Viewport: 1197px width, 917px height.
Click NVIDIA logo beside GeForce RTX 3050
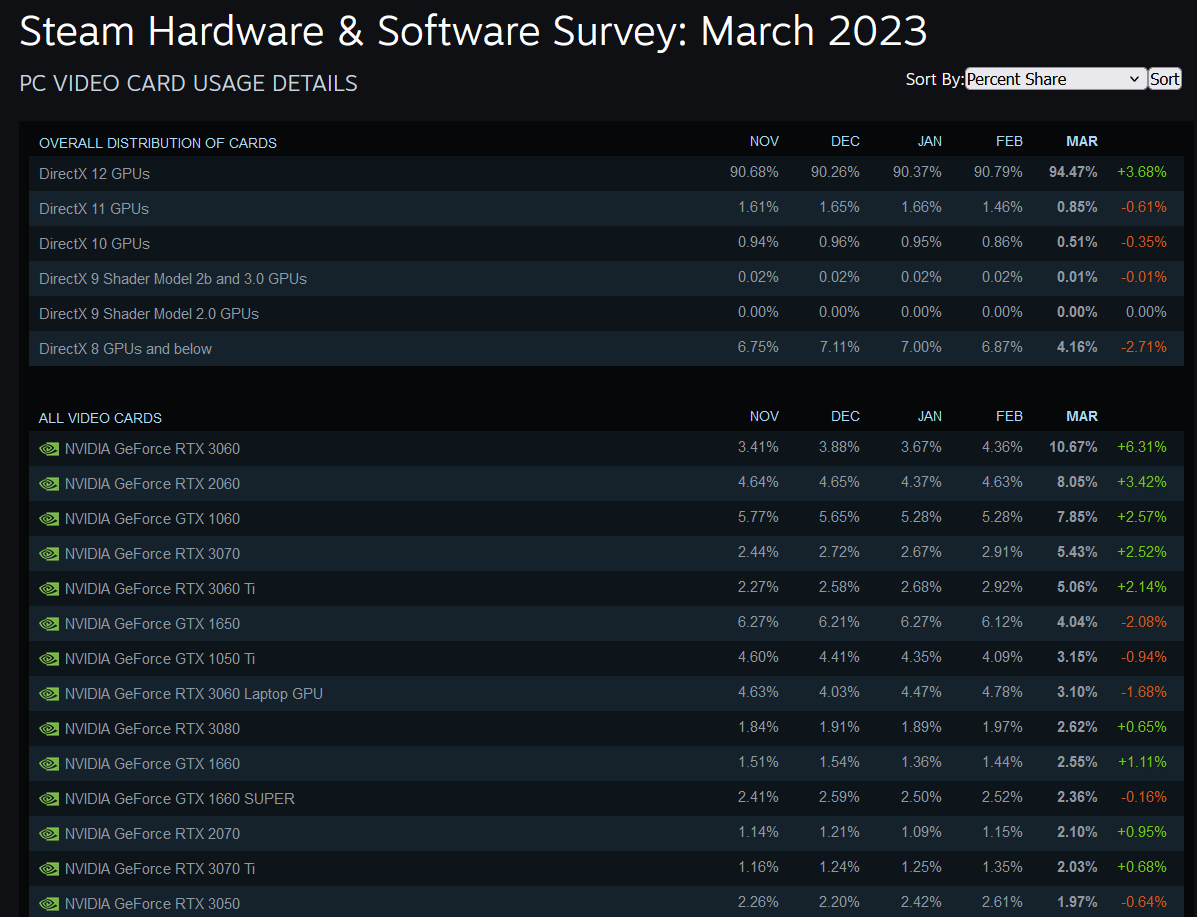[49, 904]
